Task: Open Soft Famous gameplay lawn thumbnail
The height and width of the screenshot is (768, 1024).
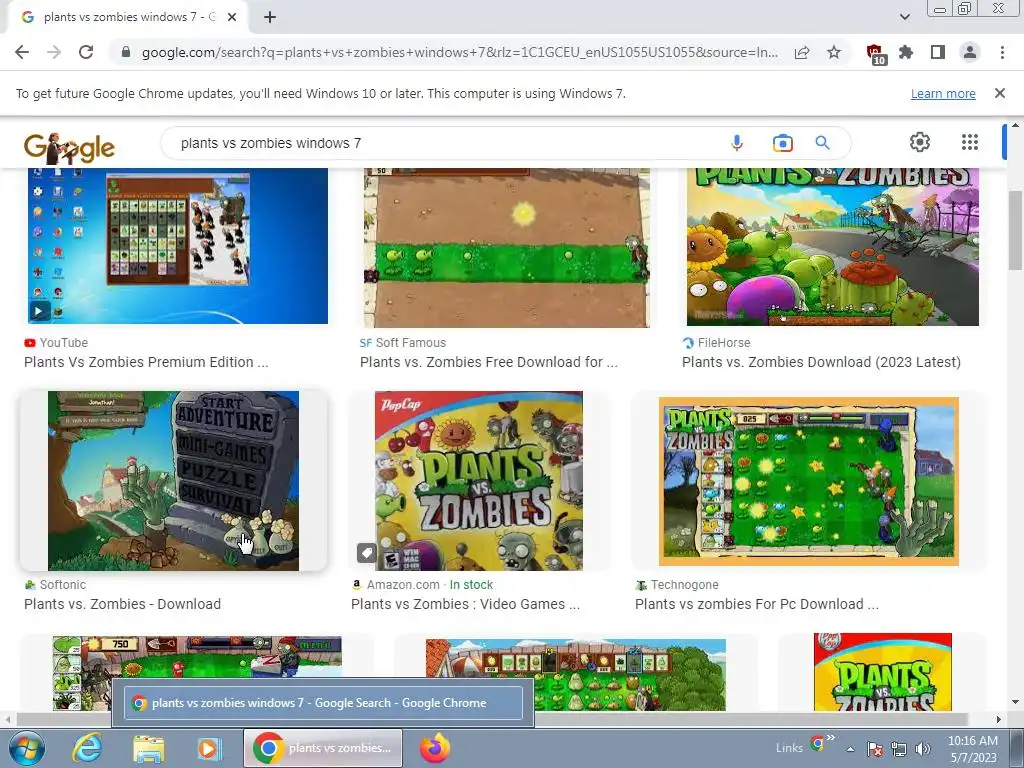Action: tap(507, 248)
